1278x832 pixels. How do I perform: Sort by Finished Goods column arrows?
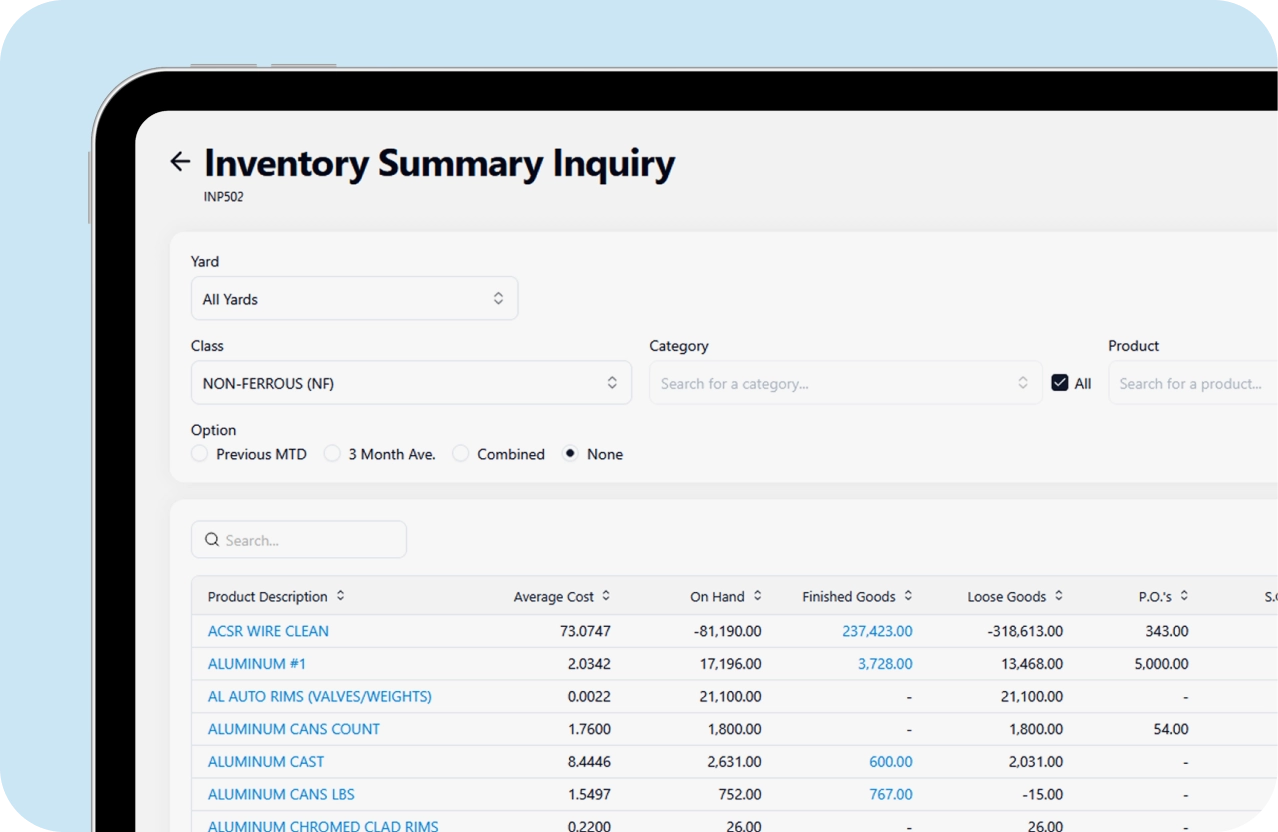908,596
